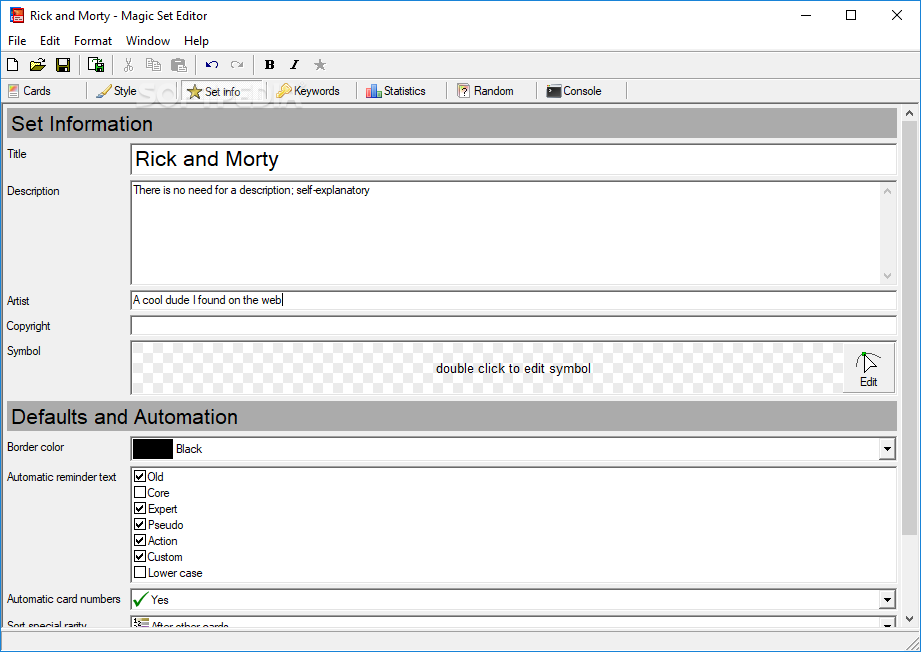This screenshot has height=652, width=921.
Task: Expand the Border color dropdown
Action: [887, 449]
